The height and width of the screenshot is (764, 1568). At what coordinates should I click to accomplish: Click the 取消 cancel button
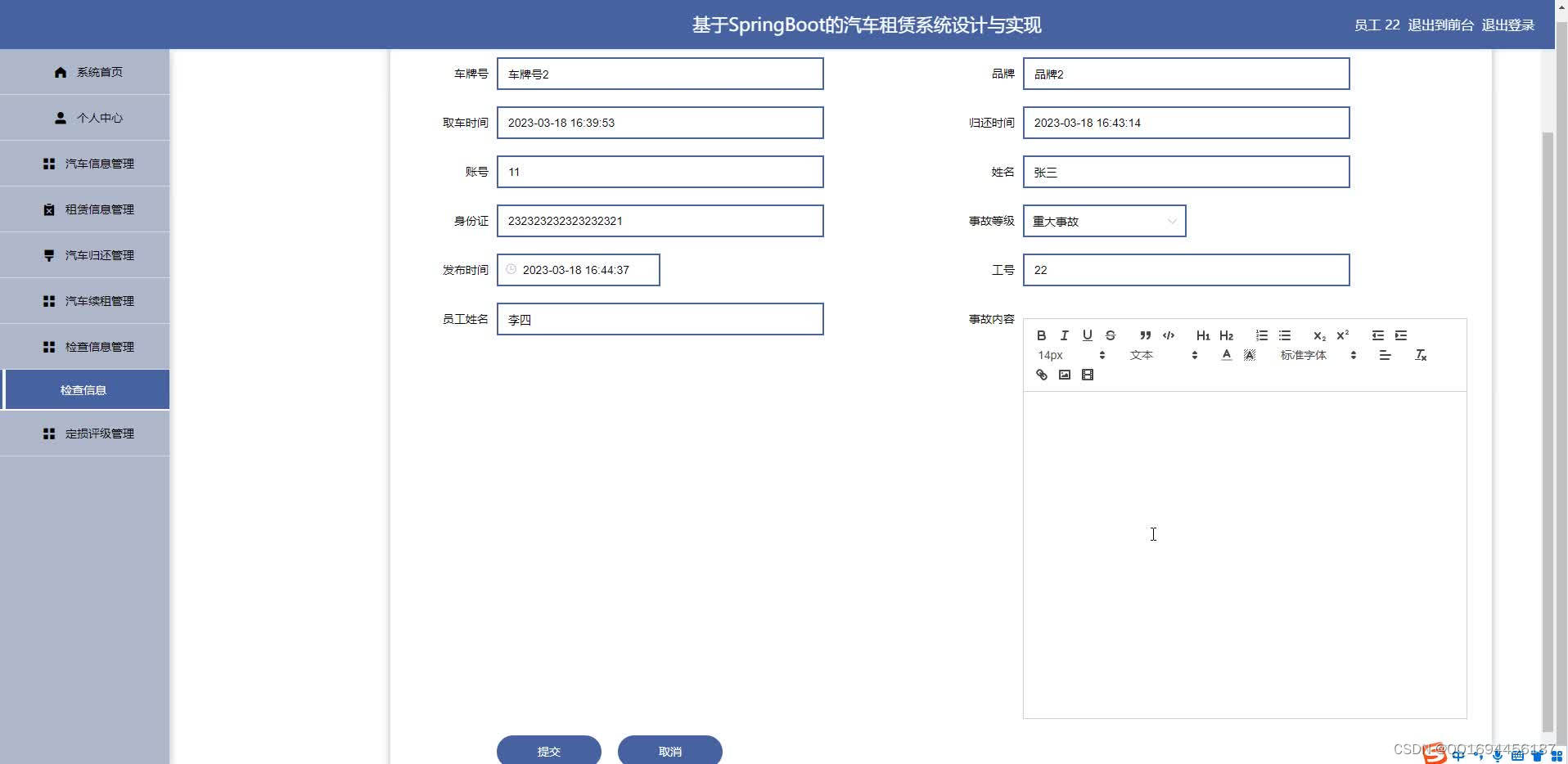[669, 751]
